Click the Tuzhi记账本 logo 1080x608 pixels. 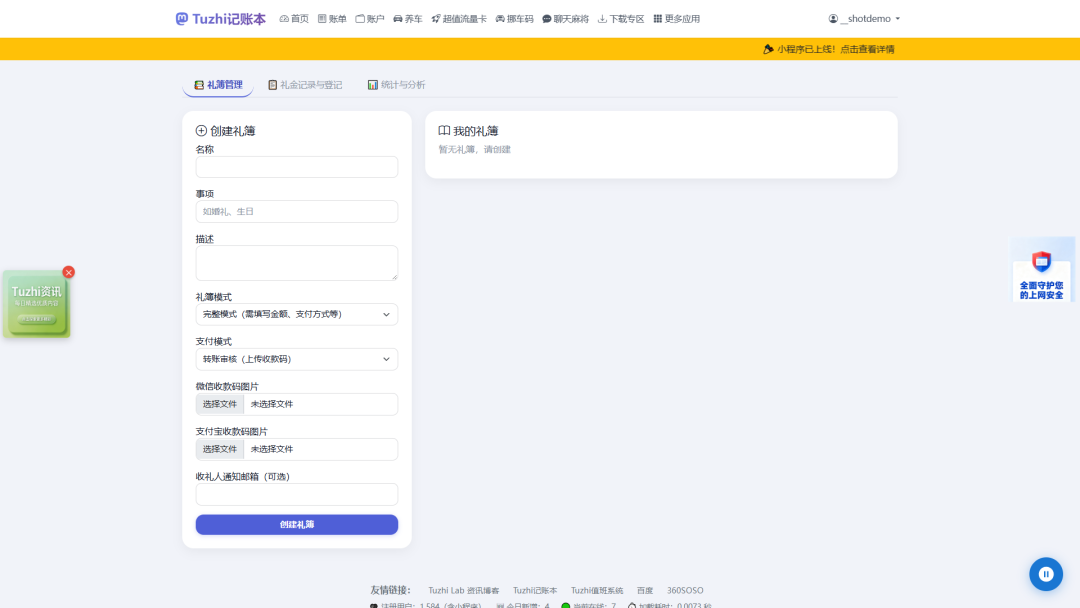tap(220, 19)
